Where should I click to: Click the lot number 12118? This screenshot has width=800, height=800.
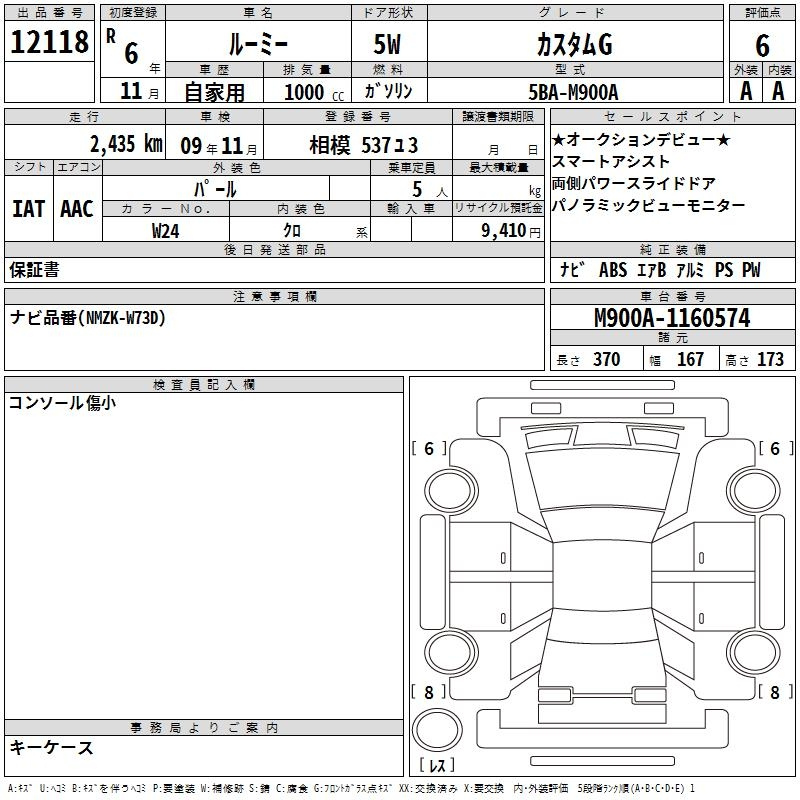(48, 44)
